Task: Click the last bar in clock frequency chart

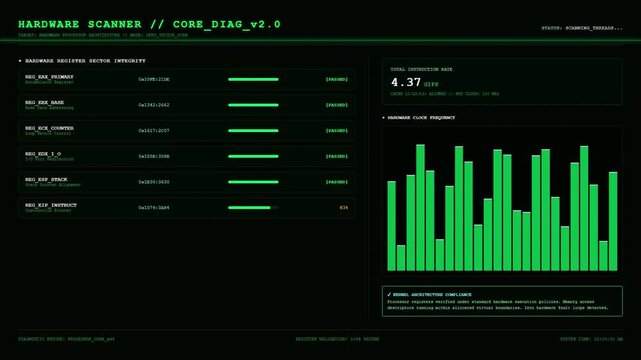Action: [613, 221]
